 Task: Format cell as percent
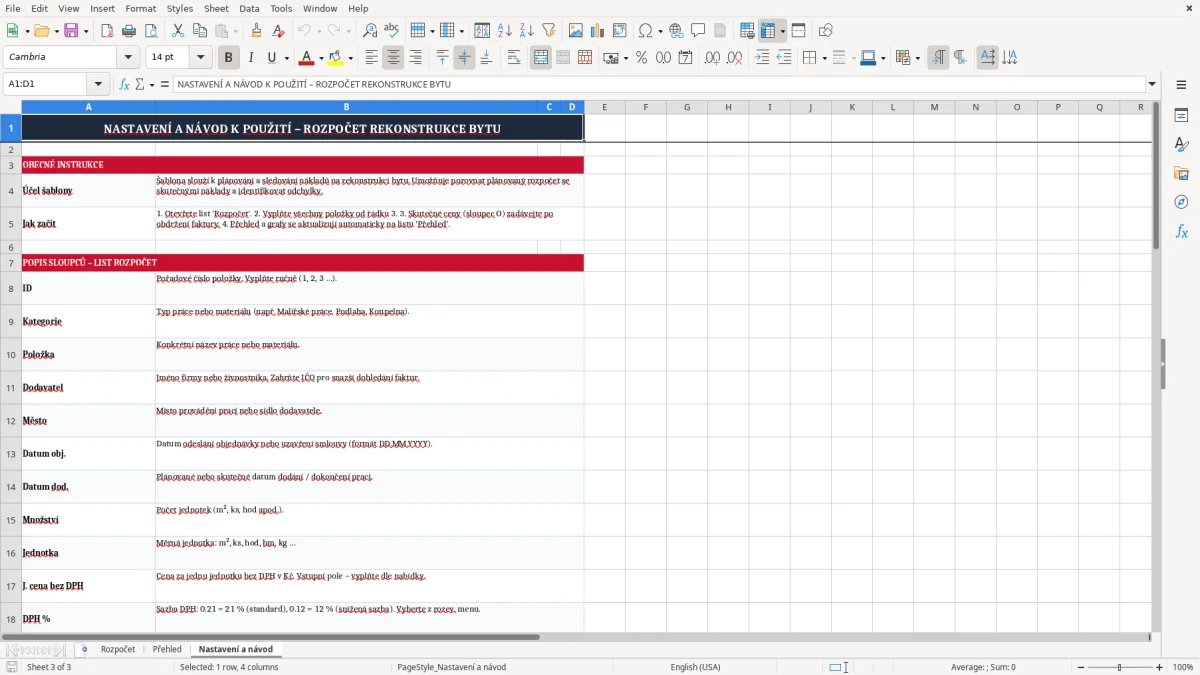click(641, 58)
